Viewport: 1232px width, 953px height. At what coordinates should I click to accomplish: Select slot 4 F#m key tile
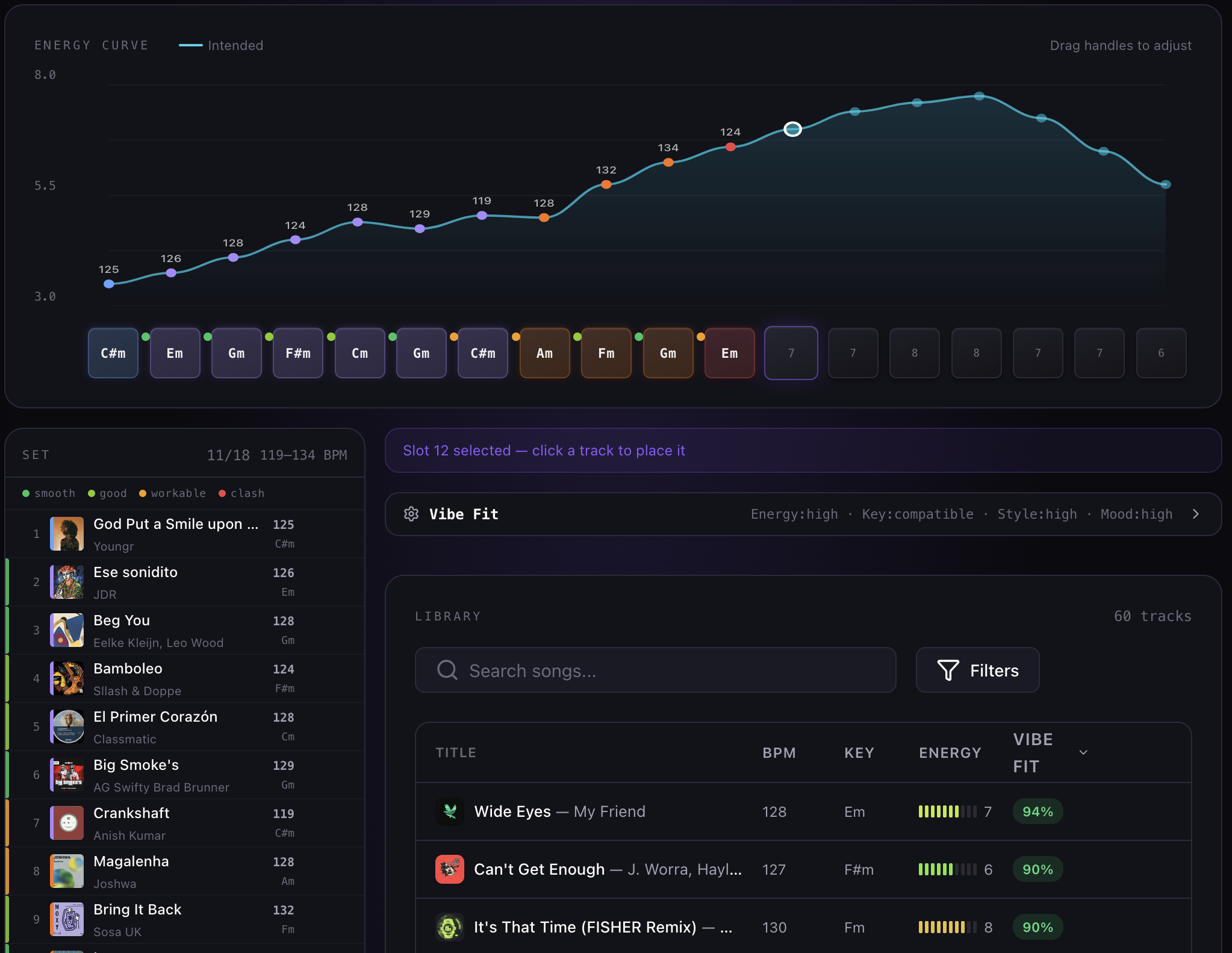(x=298, y=353)
